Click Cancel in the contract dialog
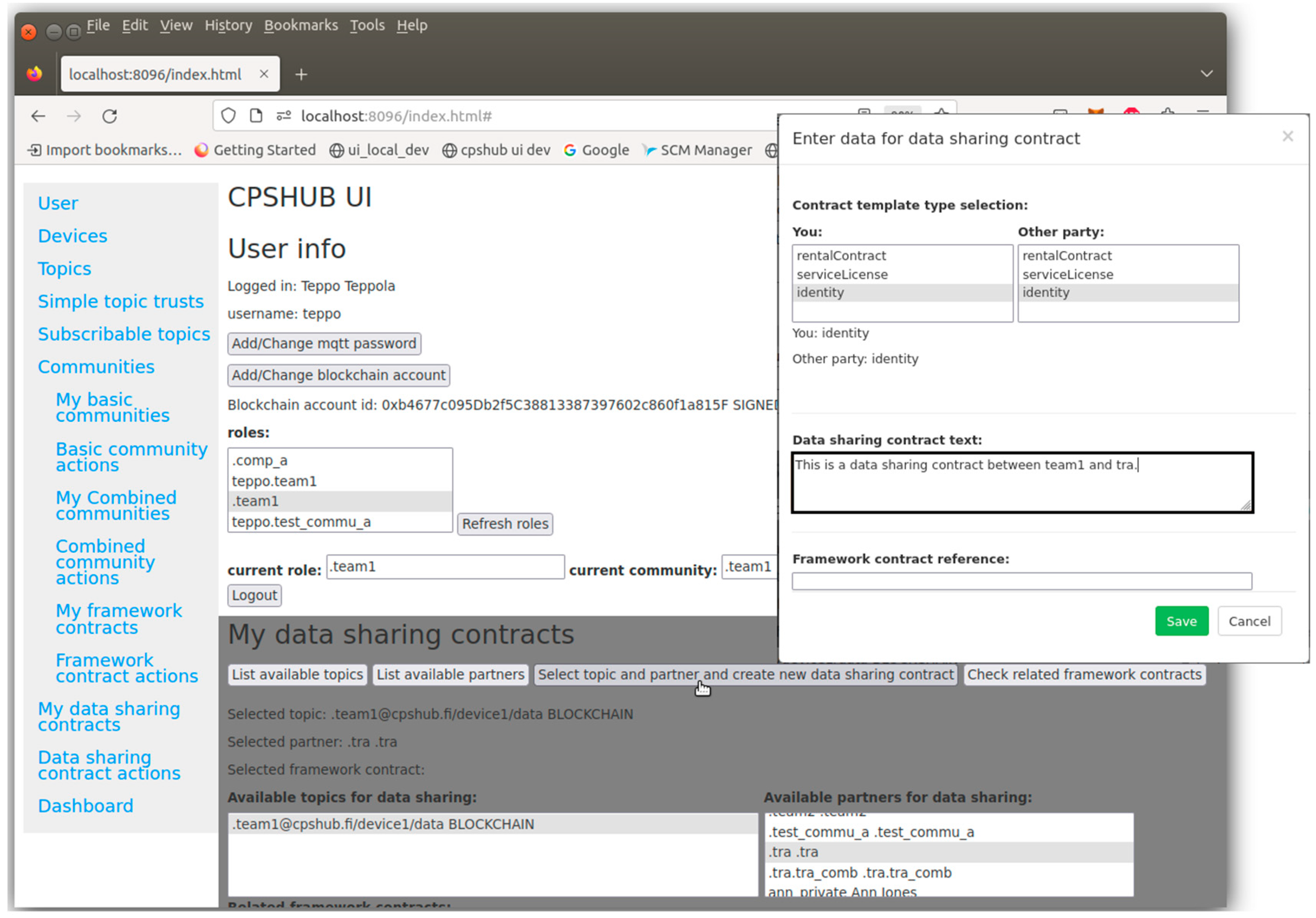Screen dimensions: 1316x918 click(x=1249, y=621)
